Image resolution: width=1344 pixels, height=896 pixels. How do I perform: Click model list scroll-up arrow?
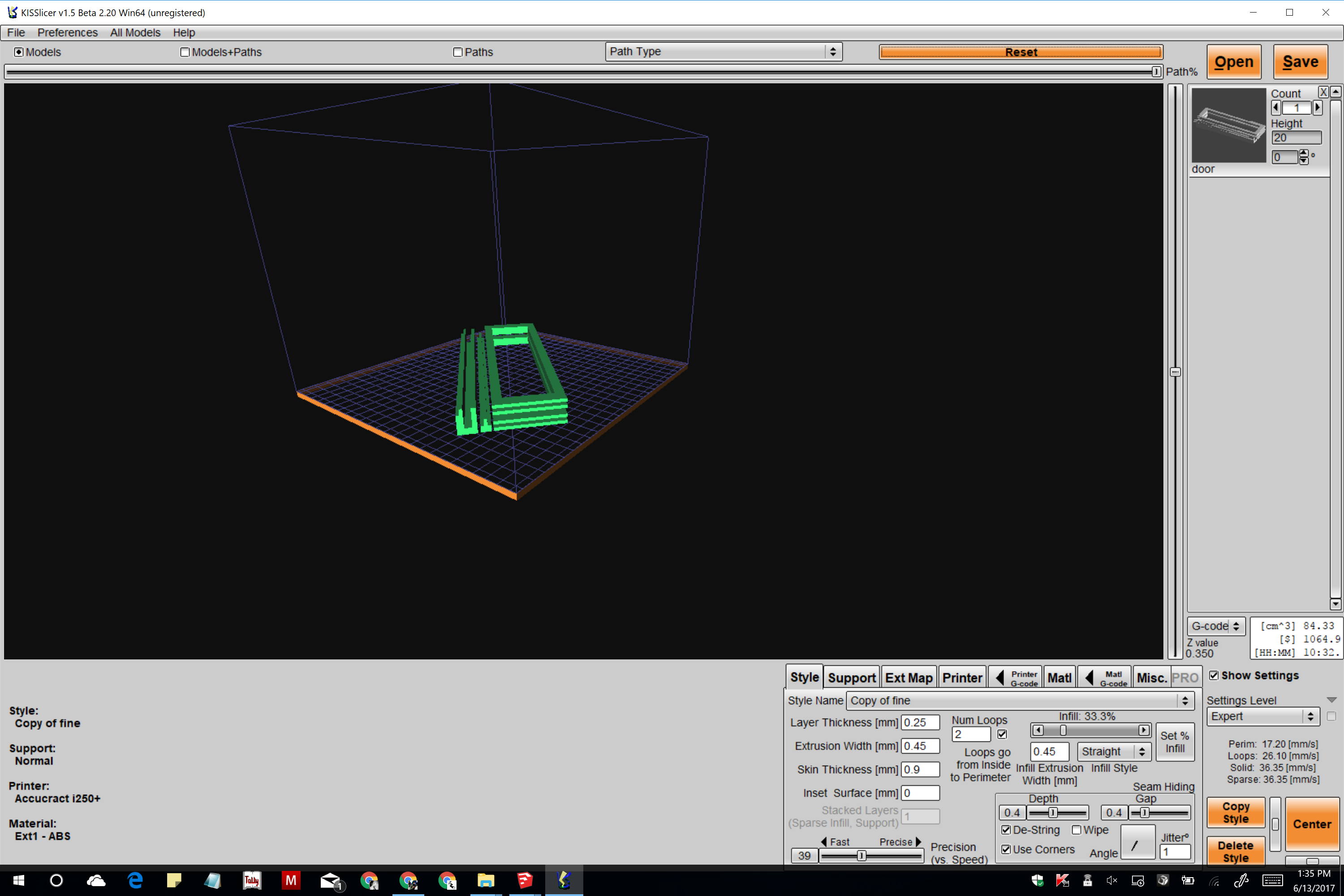[x=1335, y=92]
